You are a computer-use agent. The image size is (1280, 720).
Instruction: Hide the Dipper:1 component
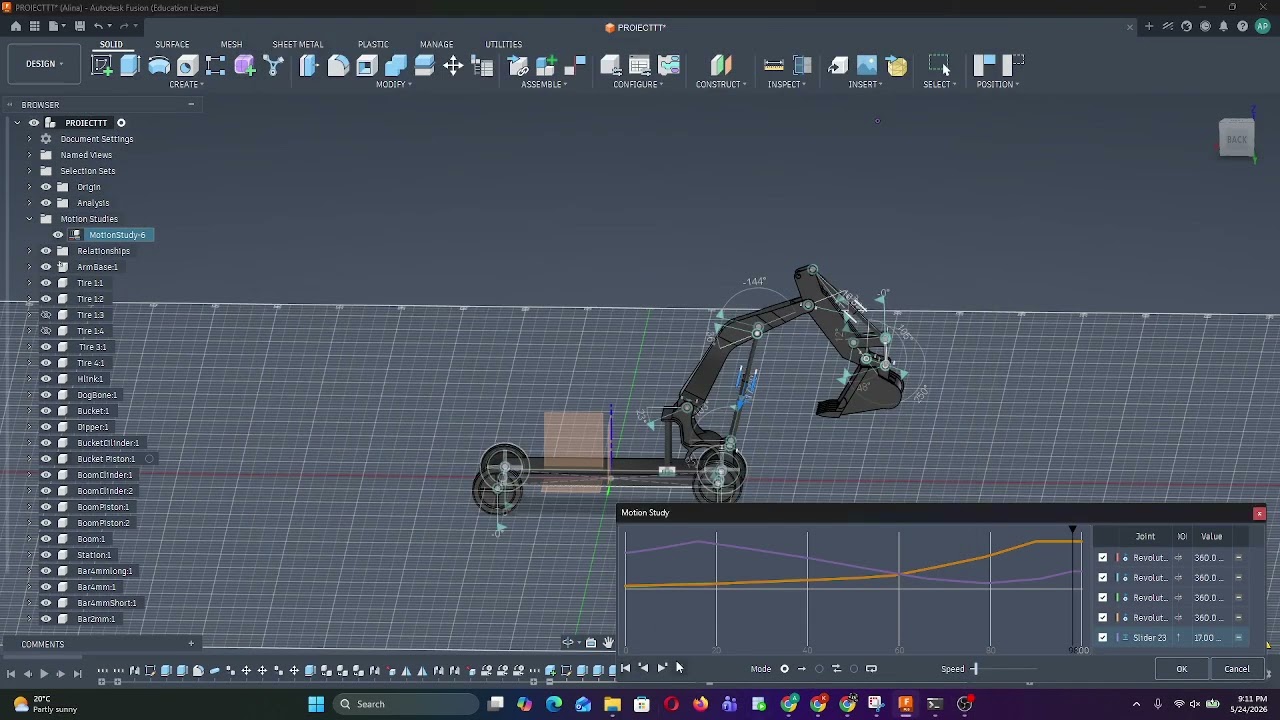(x=46, y=427)
